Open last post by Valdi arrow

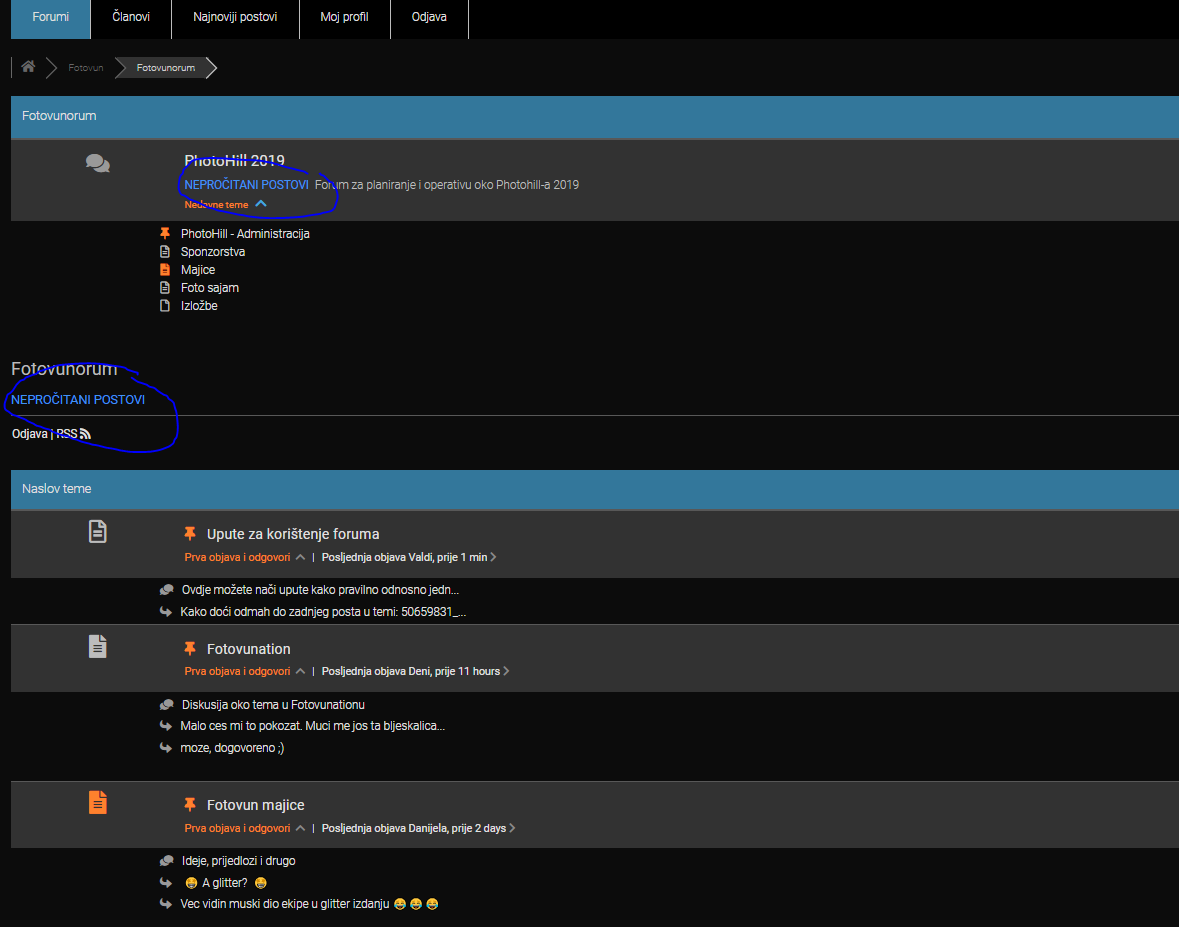493,557
